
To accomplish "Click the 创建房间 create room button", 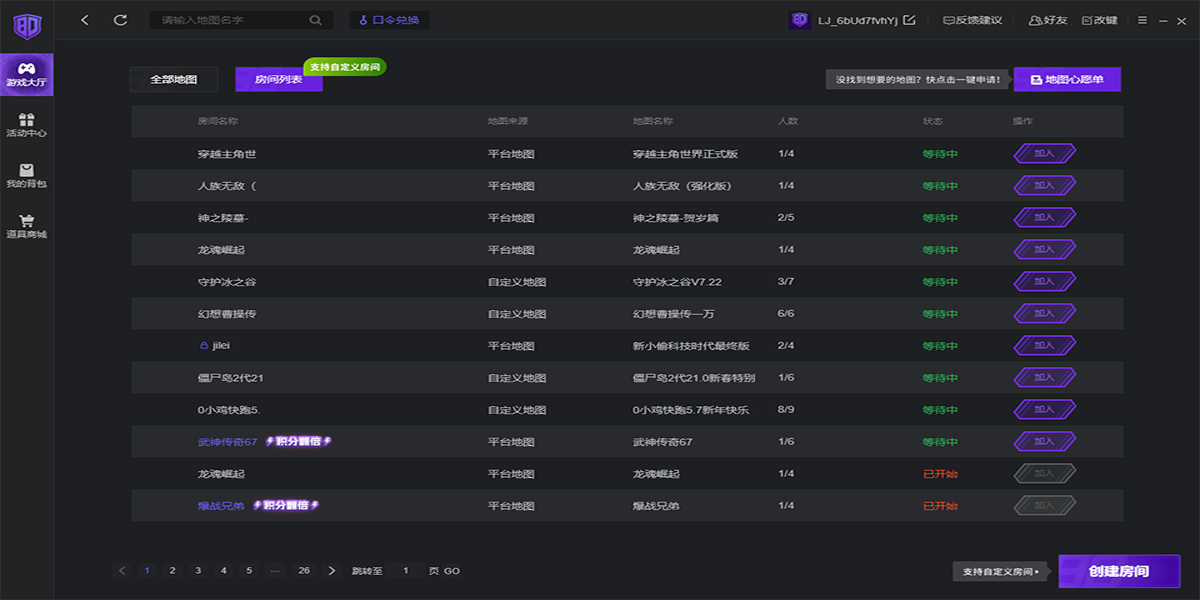I will [x=1118, y=572].
